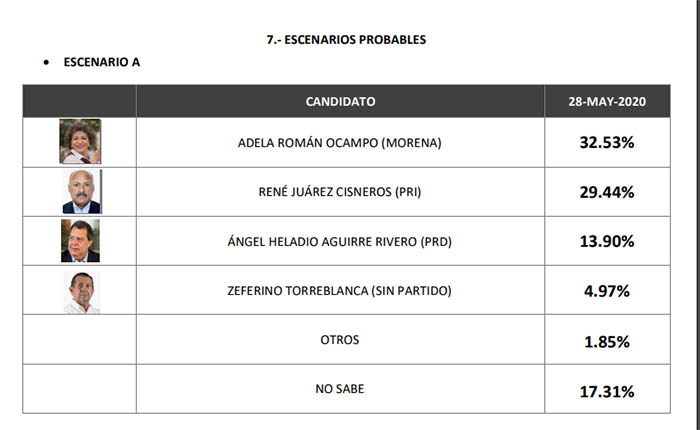Select the 4.97% value

(607, 291)
